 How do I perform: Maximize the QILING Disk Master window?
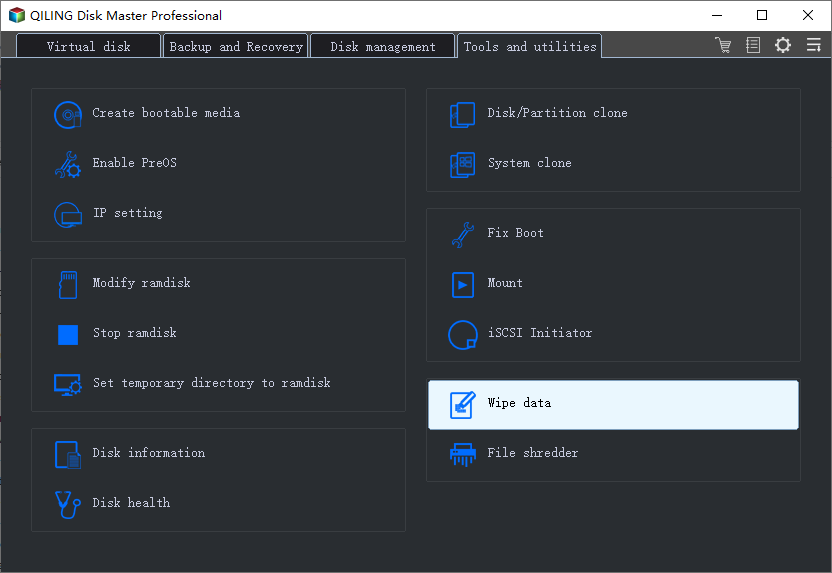pos(762,15)
